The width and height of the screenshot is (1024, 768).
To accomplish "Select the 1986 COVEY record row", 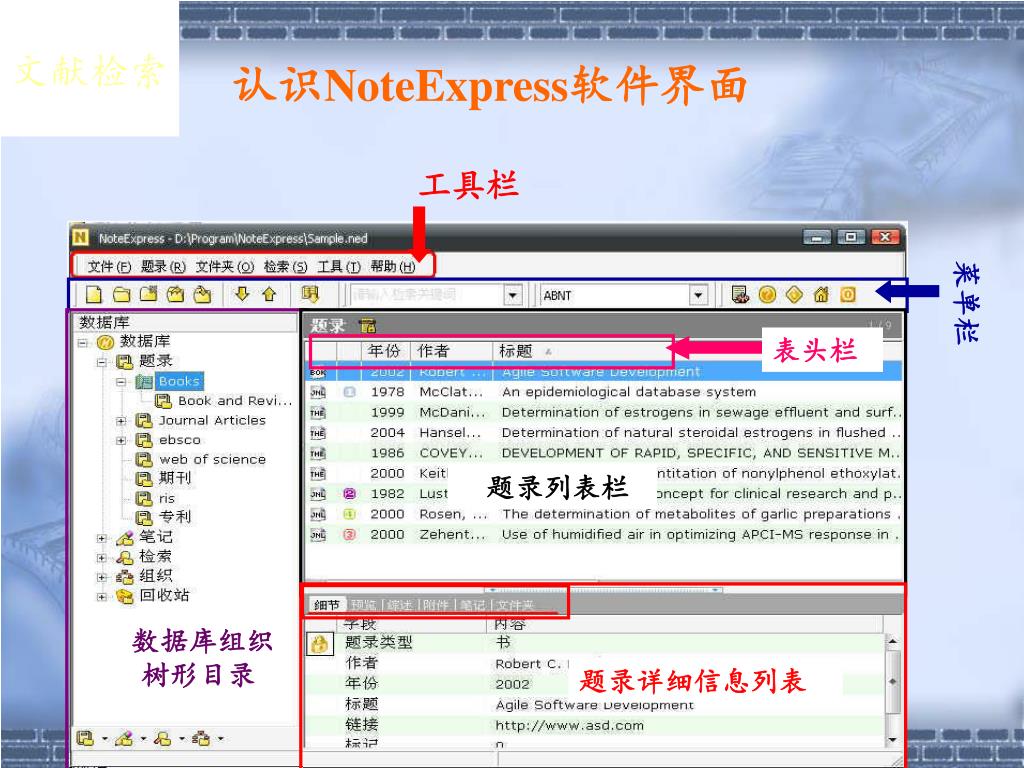I will pyautogui.click(x=605, y=453).
